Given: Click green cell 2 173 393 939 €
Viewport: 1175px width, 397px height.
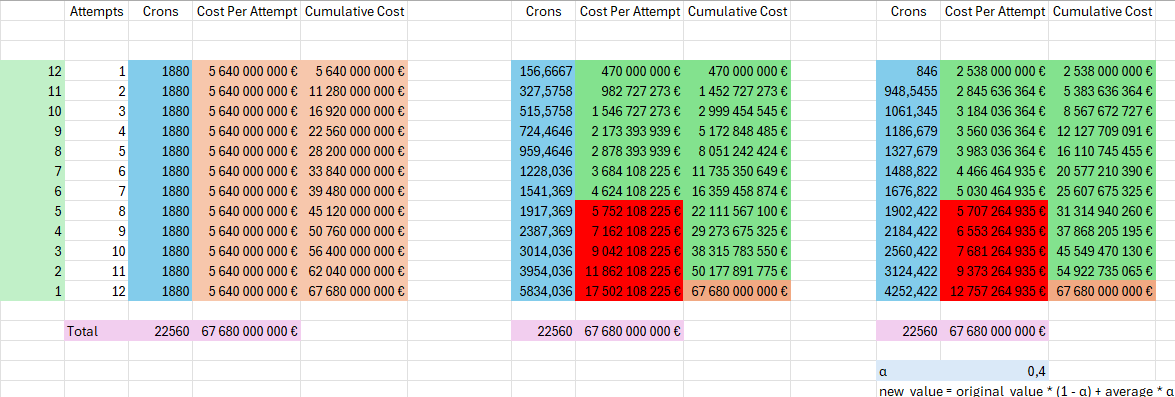Looking at the screenshot, I should click(629, 131).
